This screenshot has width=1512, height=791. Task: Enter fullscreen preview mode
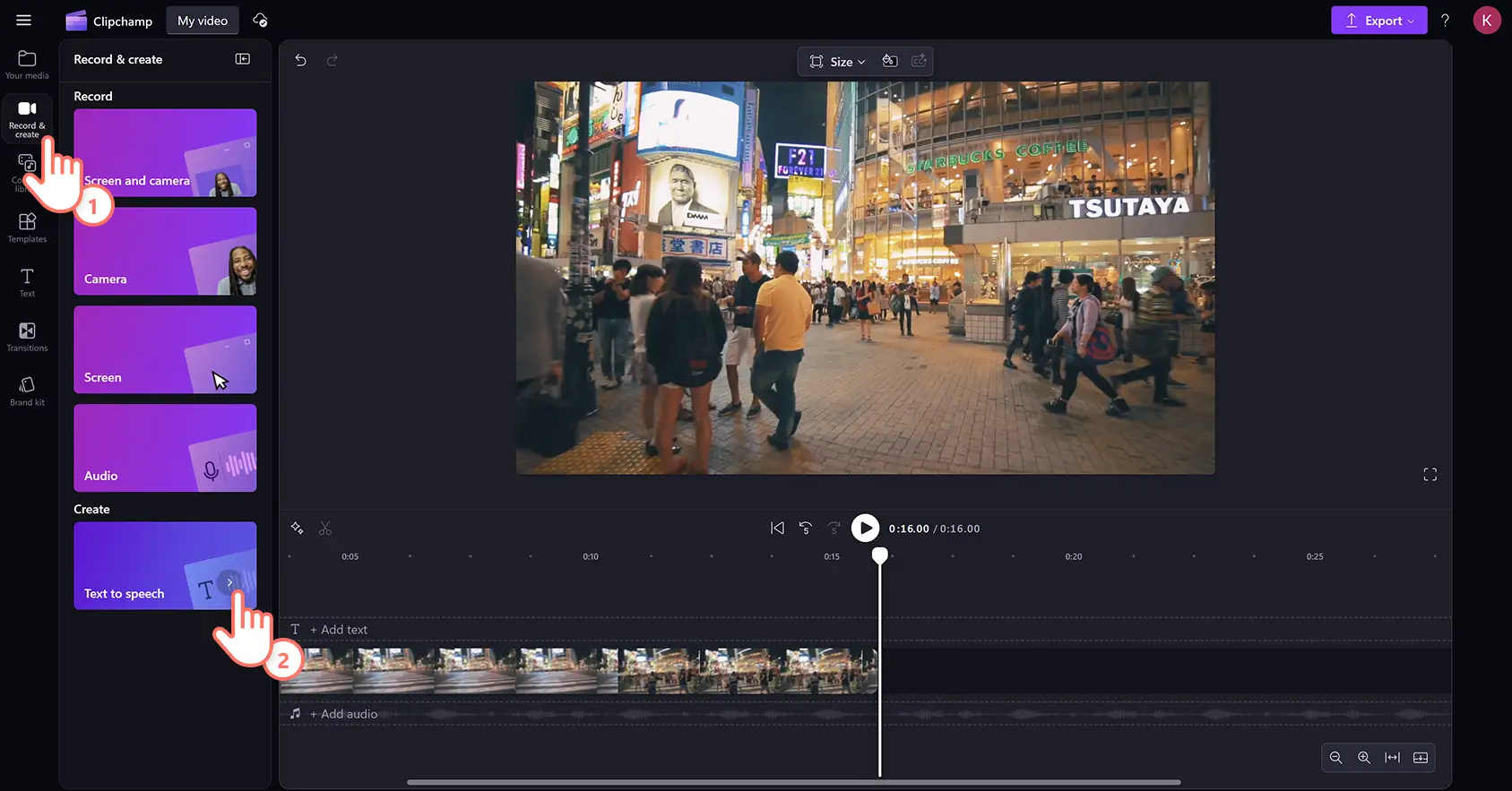tap(1430, 475)
